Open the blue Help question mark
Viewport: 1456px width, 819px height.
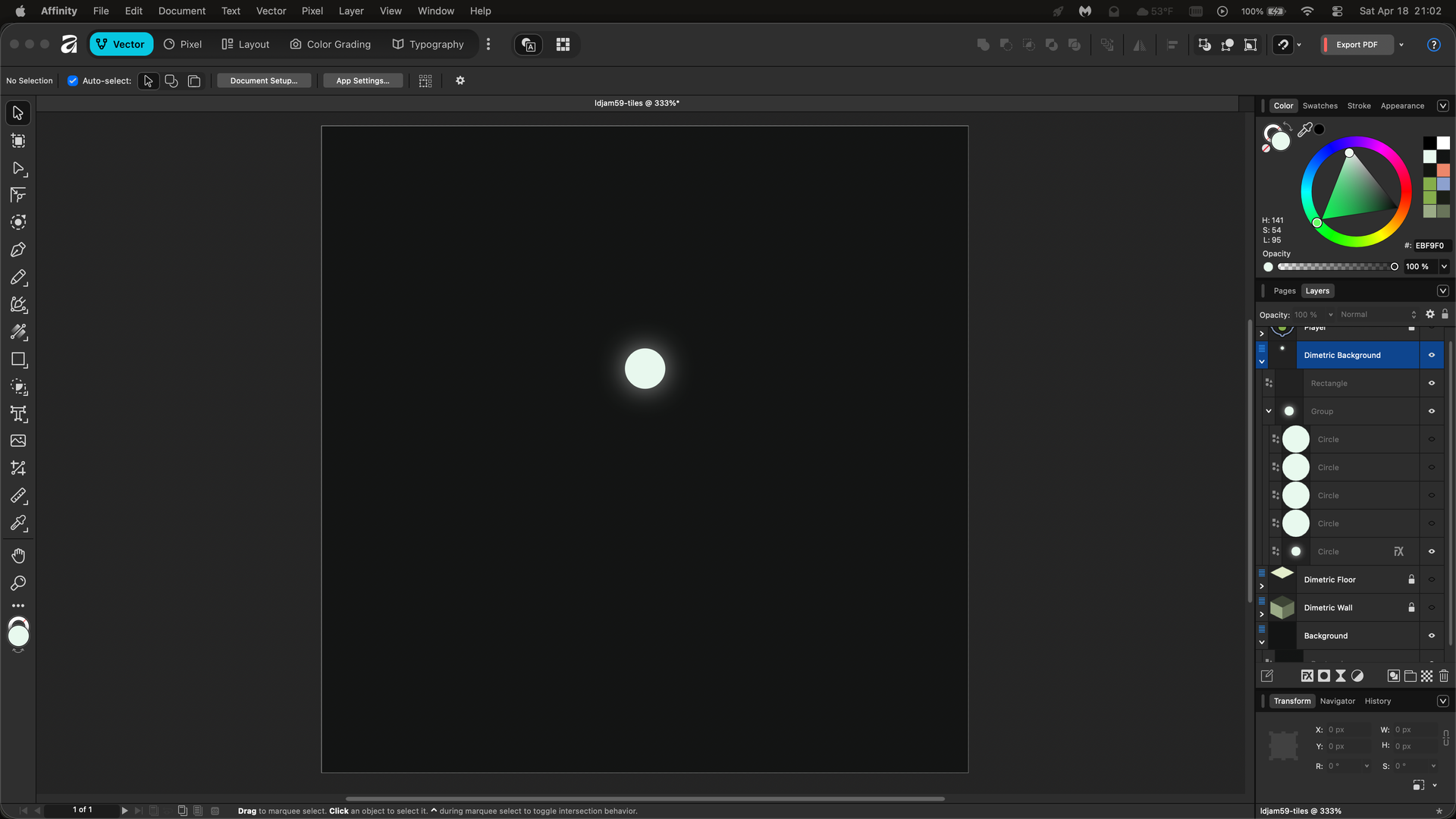(1434, 45)
